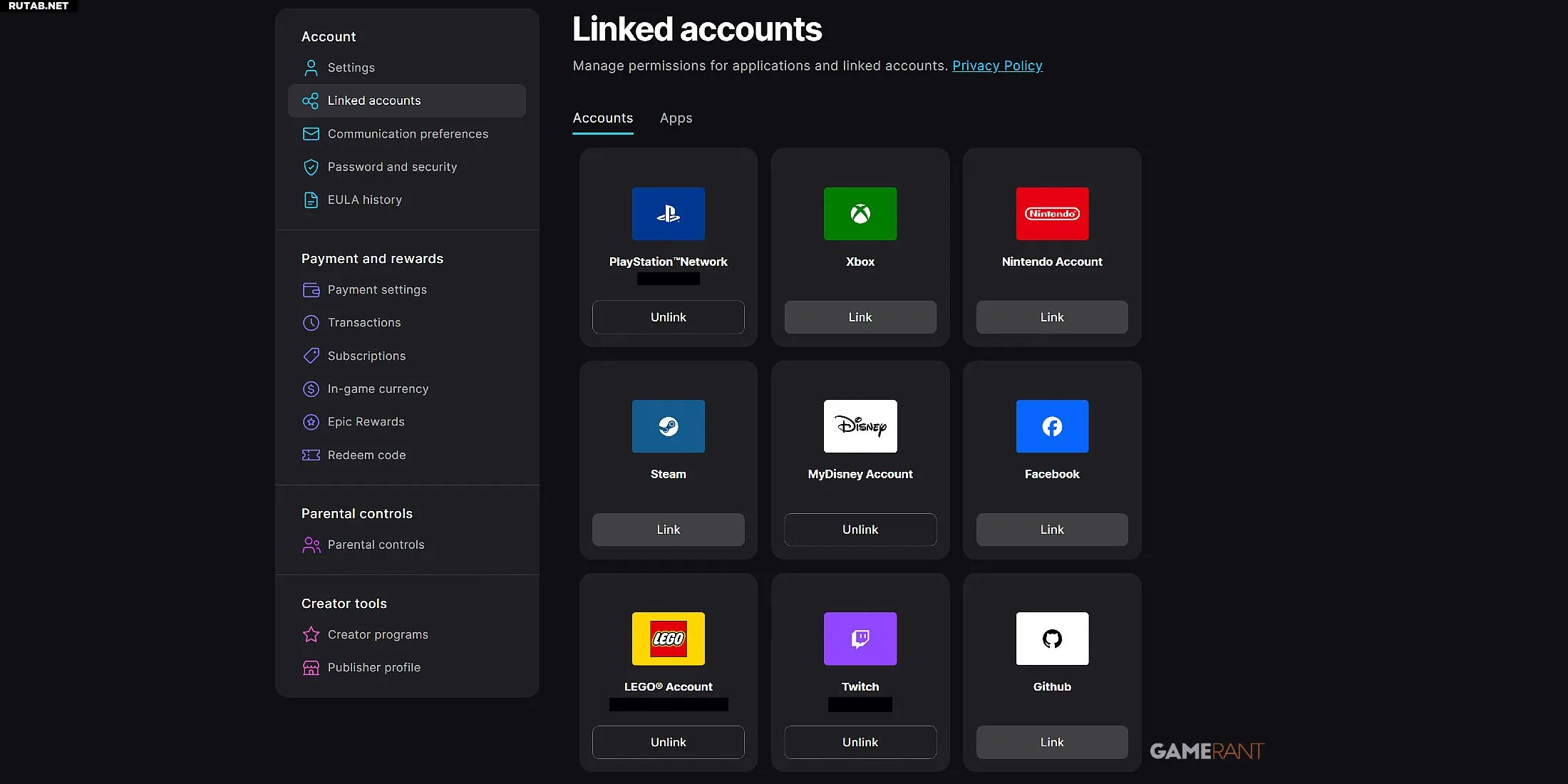
Task: Click the Payment settings wallet icon
Action: (x=311, y=290)
